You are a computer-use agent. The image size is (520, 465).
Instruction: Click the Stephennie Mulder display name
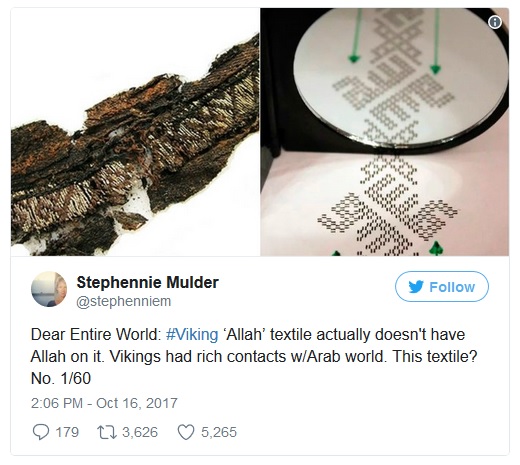point(148,283)
